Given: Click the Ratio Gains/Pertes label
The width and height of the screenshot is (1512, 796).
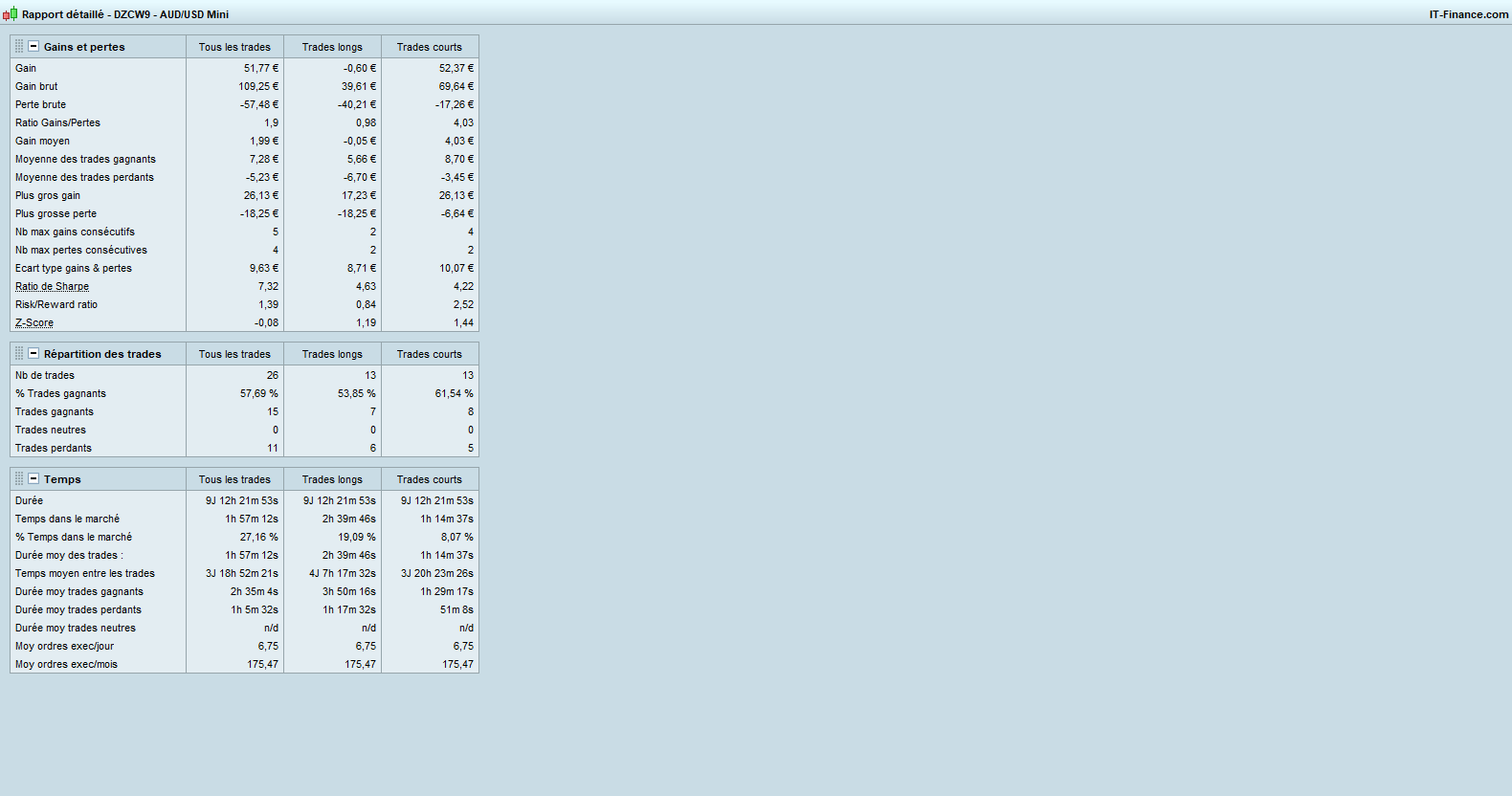Looking at the screenshot, I should click(x=57, y=122).
